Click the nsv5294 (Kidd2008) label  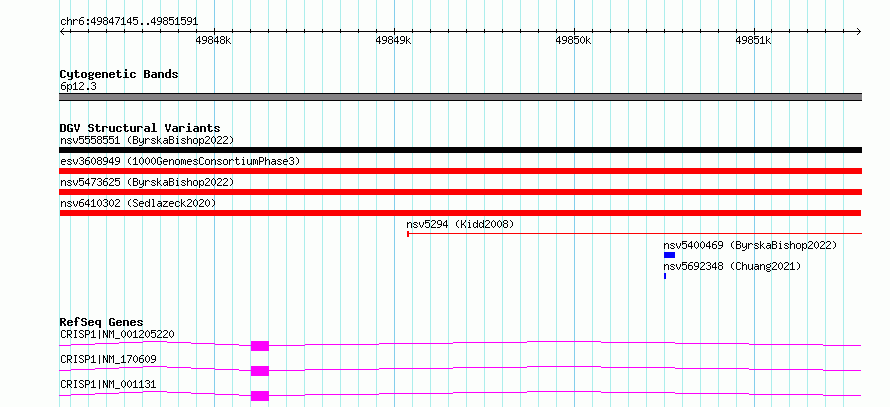point(460,225)
